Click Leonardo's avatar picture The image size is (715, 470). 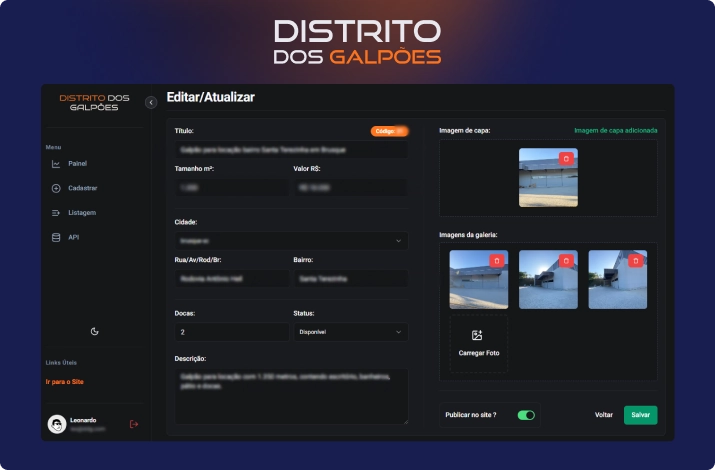[57, 424]
